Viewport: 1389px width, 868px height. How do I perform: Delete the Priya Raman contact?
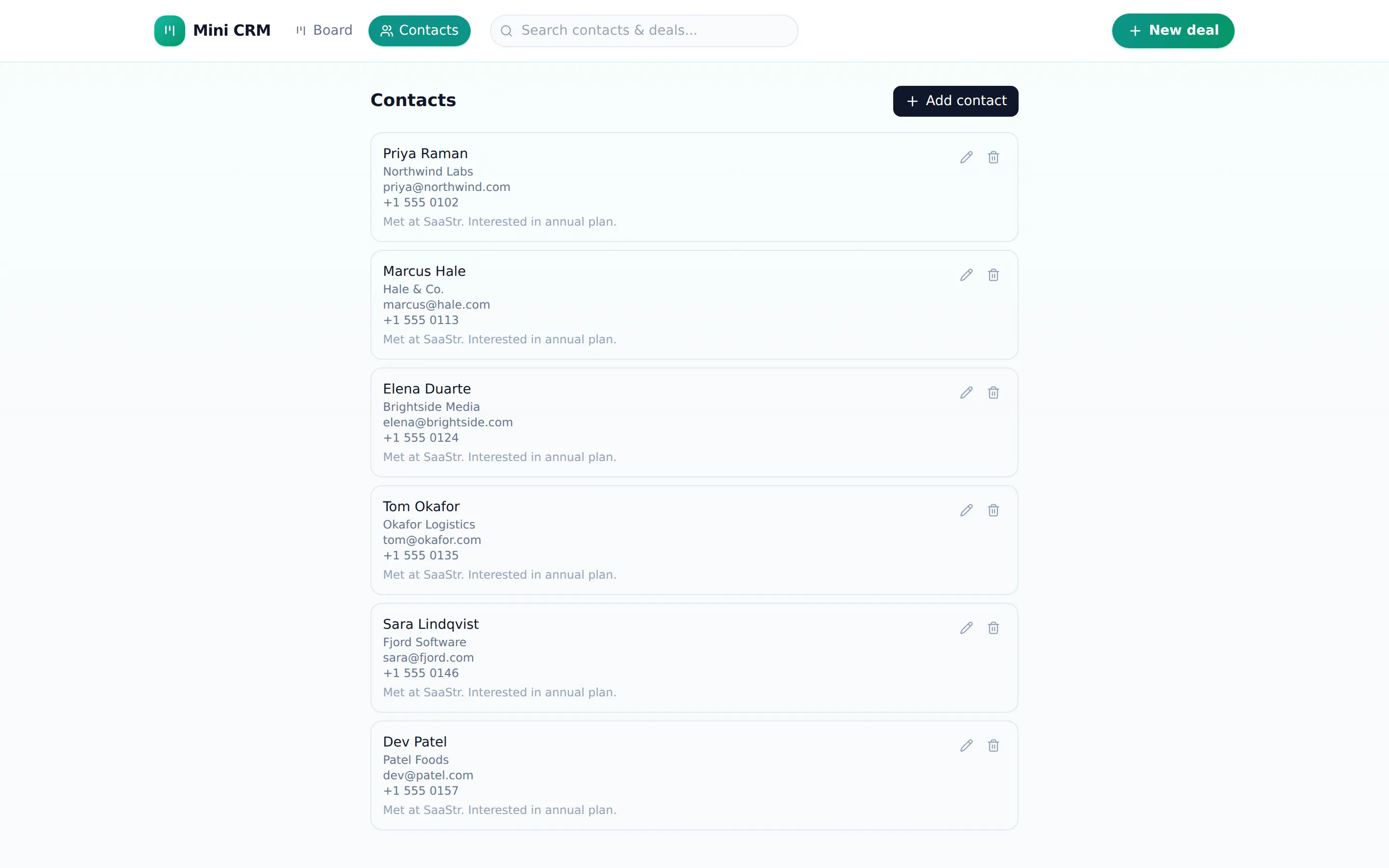point(993,157)
